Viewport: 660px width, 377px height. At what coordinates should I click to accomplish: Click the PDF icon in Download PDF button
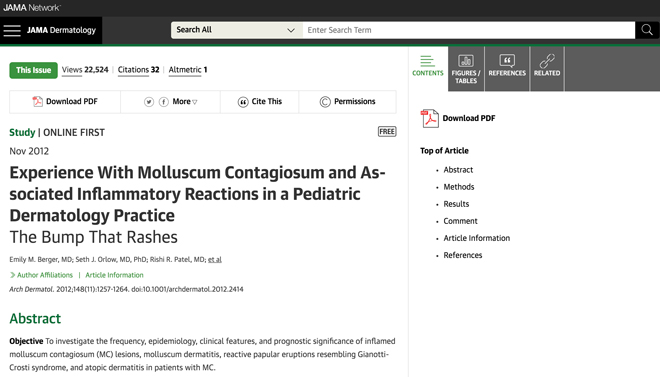point(37,101)
